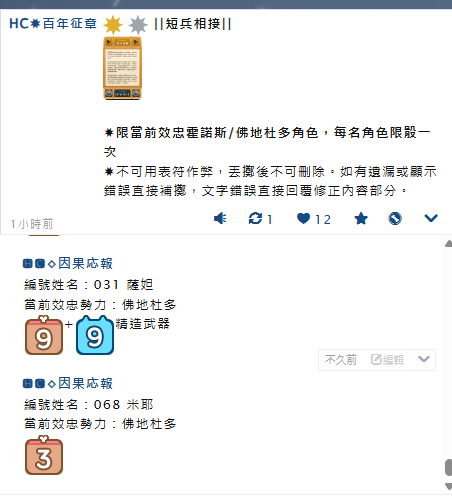Click the red dice showing 9

click(44, 335)
